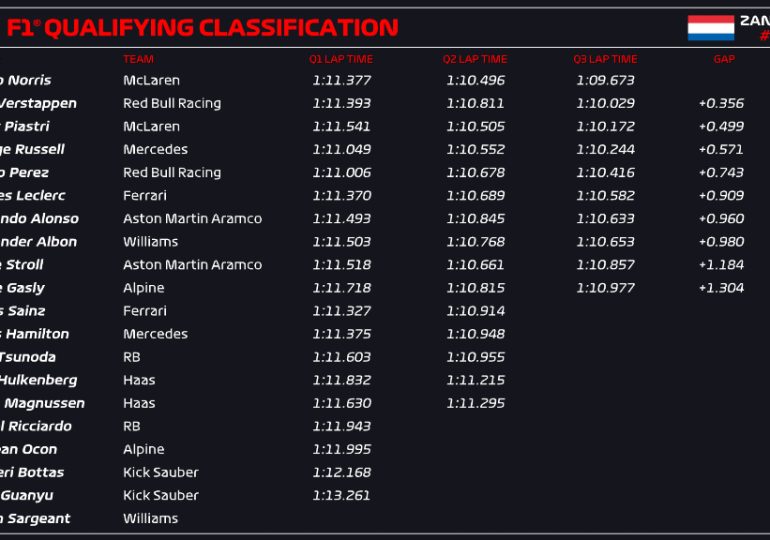
Task: Click the +1.304 gap value
Action: (x=720, y=287)
